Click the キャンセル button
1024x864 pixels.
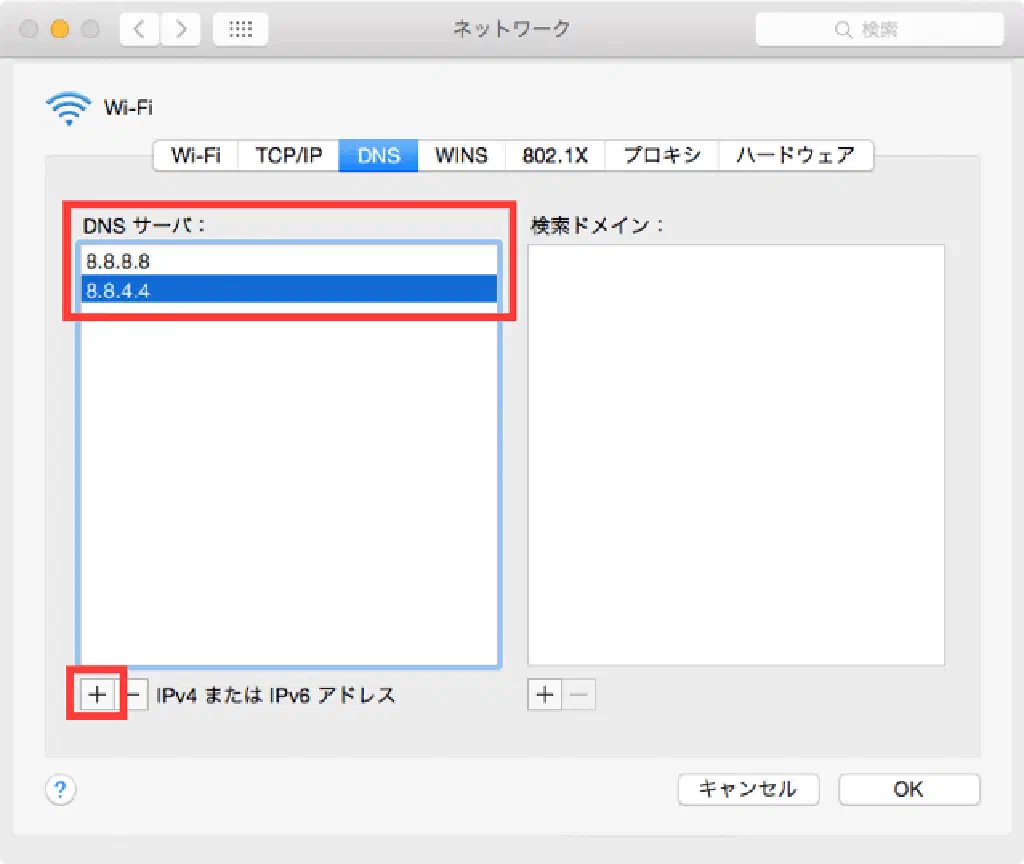pyautogui.click(x=748, y=789)
